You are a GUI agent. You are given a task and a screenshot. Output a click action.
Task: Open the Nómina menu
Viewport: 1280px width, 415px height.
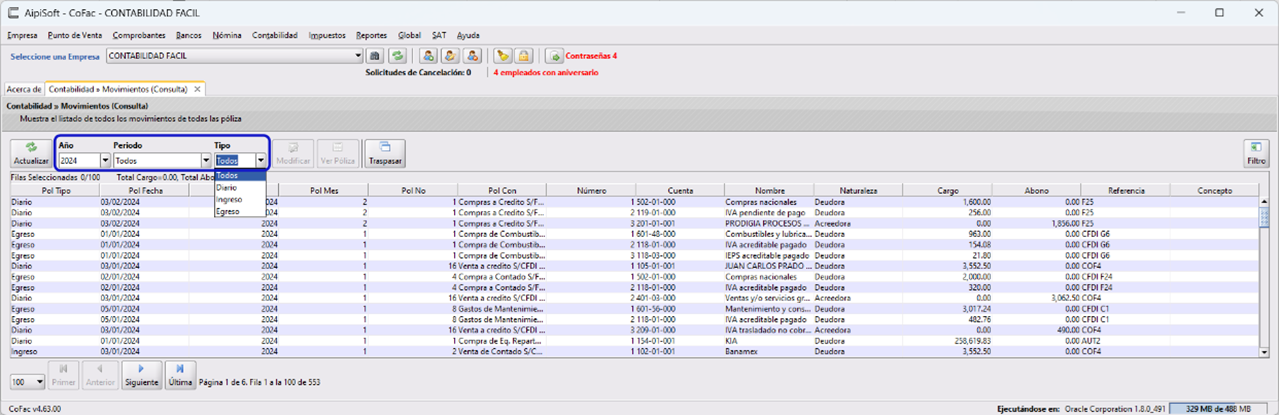[x=227, y=35]
